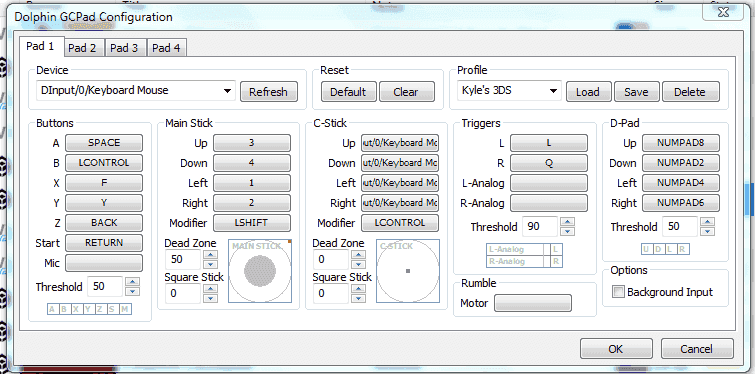This screenshot has height=374, width=755.
Task: Select the Pad 1 tab
Action: [41, 46]
